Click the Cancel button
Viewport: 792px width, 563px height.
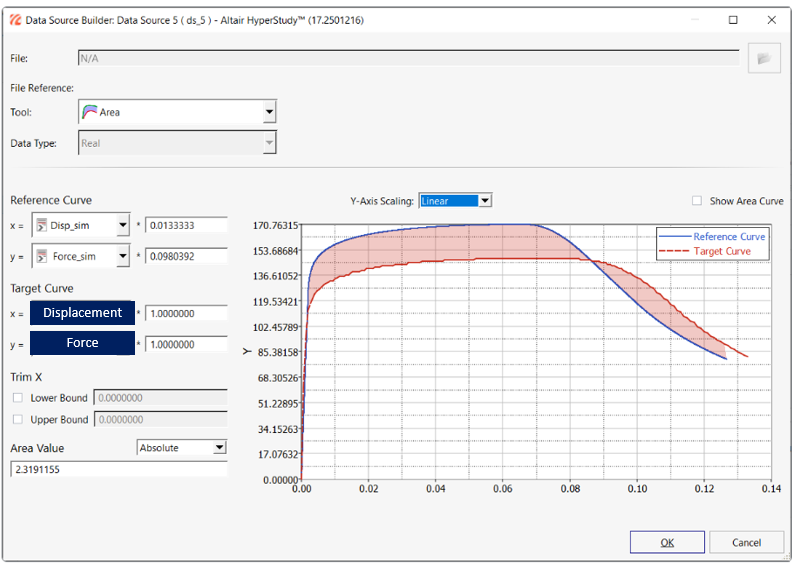(x=747, y=542)
